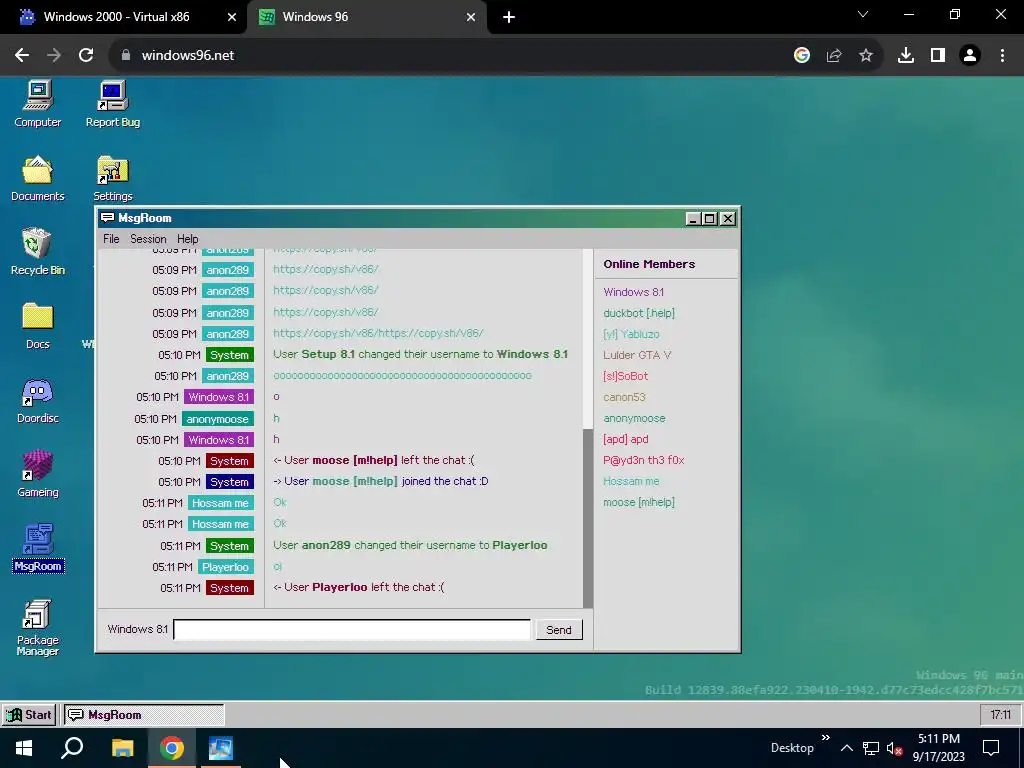
Task: Open the Help menu in MsgRoom
Action: (187, 239)
